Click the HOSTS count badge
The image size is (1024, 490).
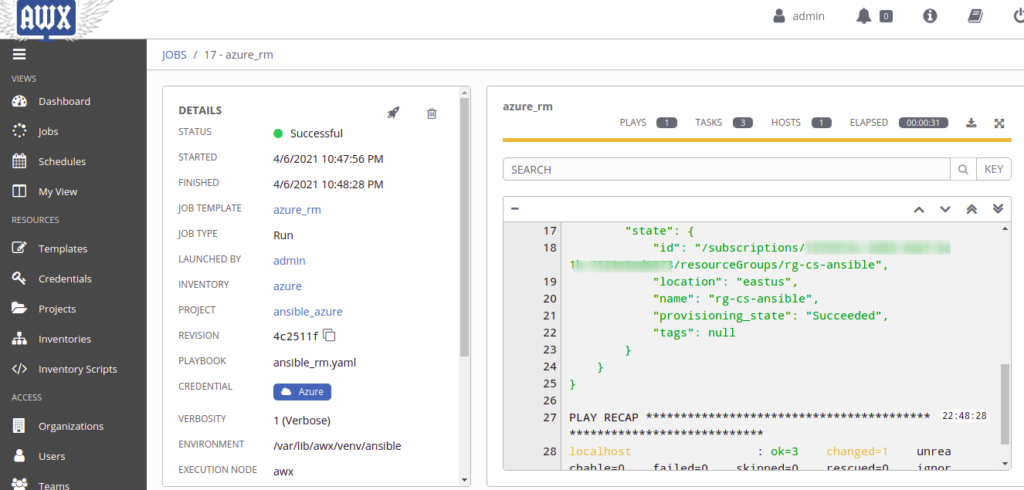[822, 123]
